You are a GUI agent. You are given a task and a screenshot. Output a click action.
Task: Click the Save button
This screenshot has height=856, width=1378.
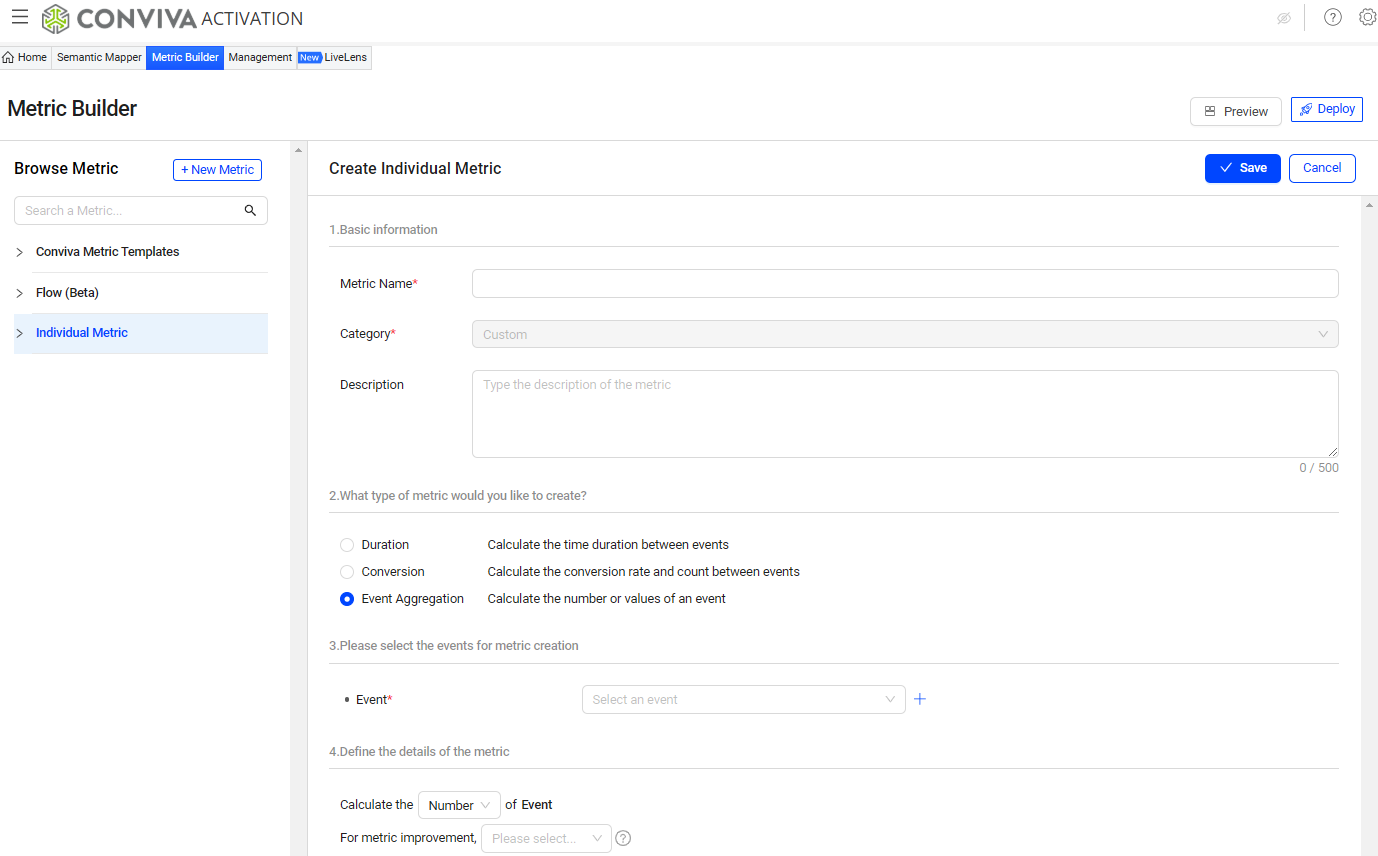[x=1242, y=168]
